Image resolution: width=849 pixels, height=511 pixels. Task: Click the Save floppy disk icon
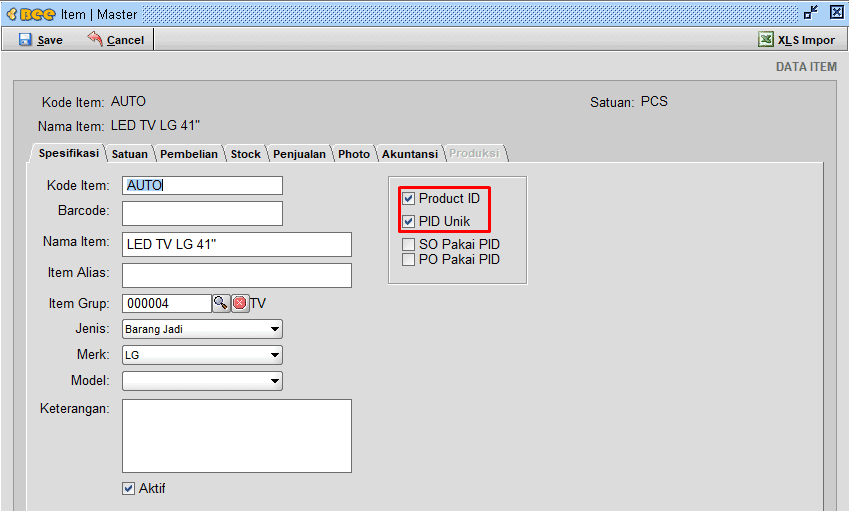[x=25, y=40]
